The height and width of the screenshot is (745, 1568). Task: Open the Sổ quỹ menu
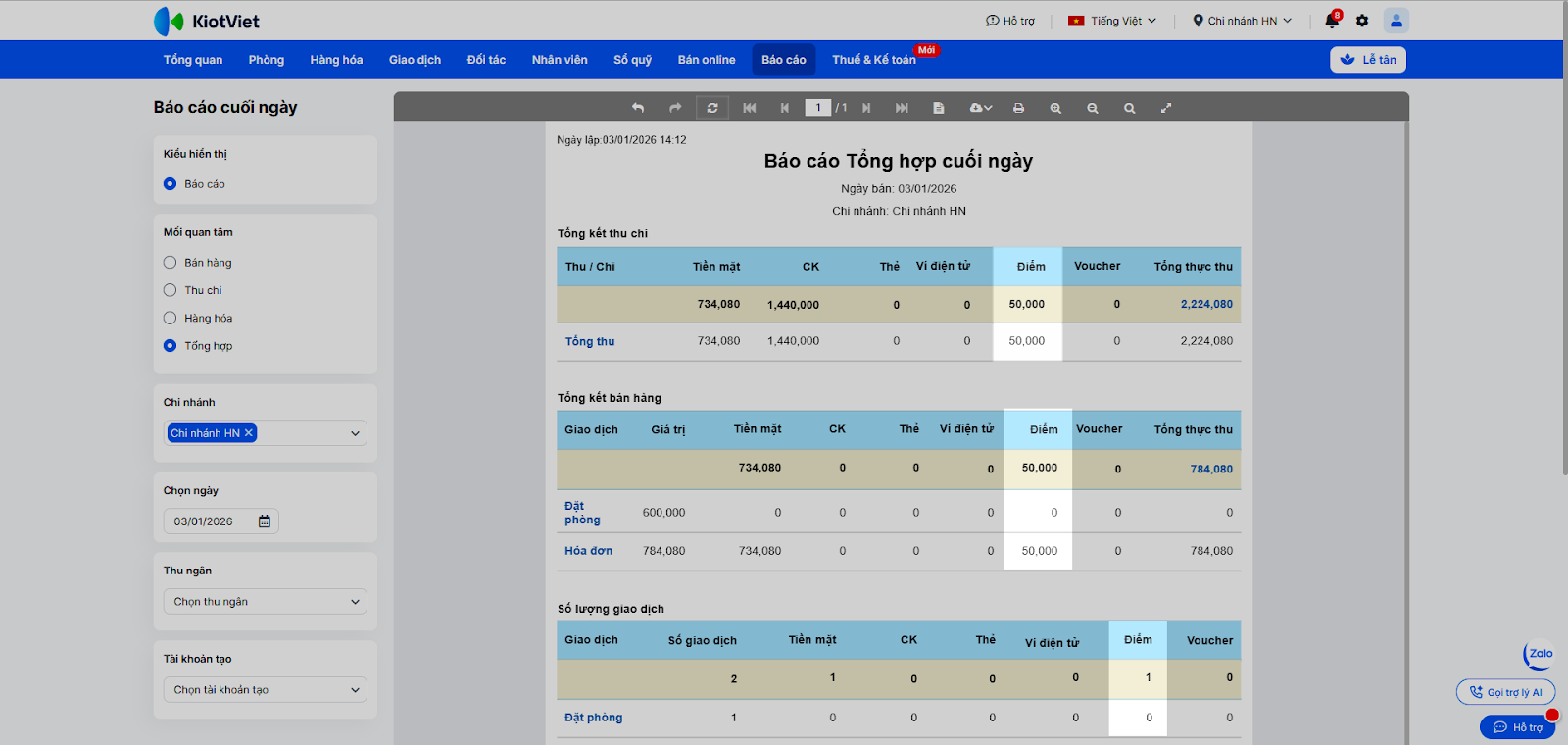633,60
